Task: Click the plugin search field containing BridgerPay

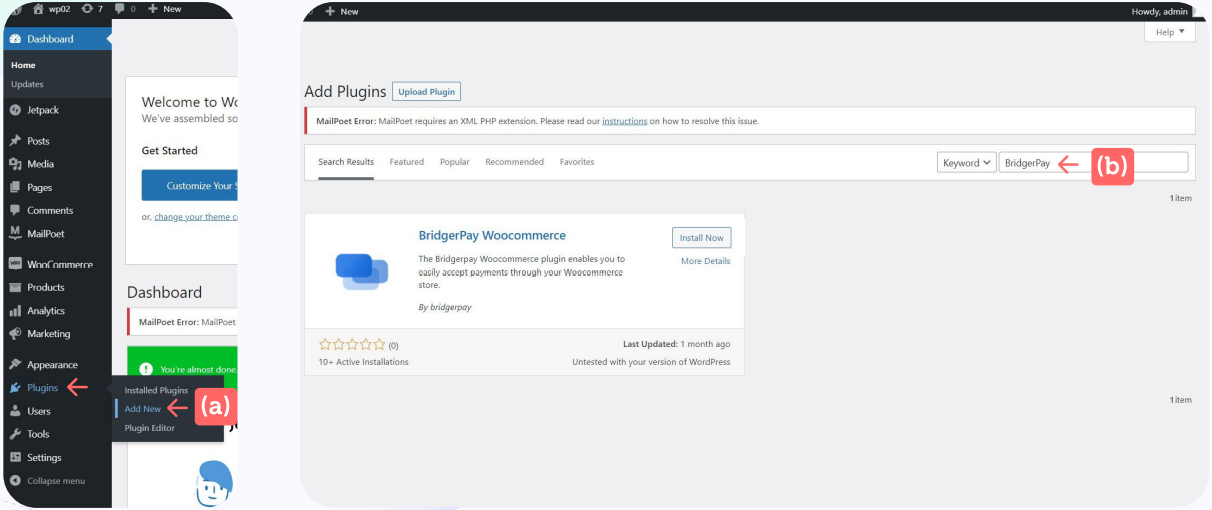Action: coord(1093,163)
